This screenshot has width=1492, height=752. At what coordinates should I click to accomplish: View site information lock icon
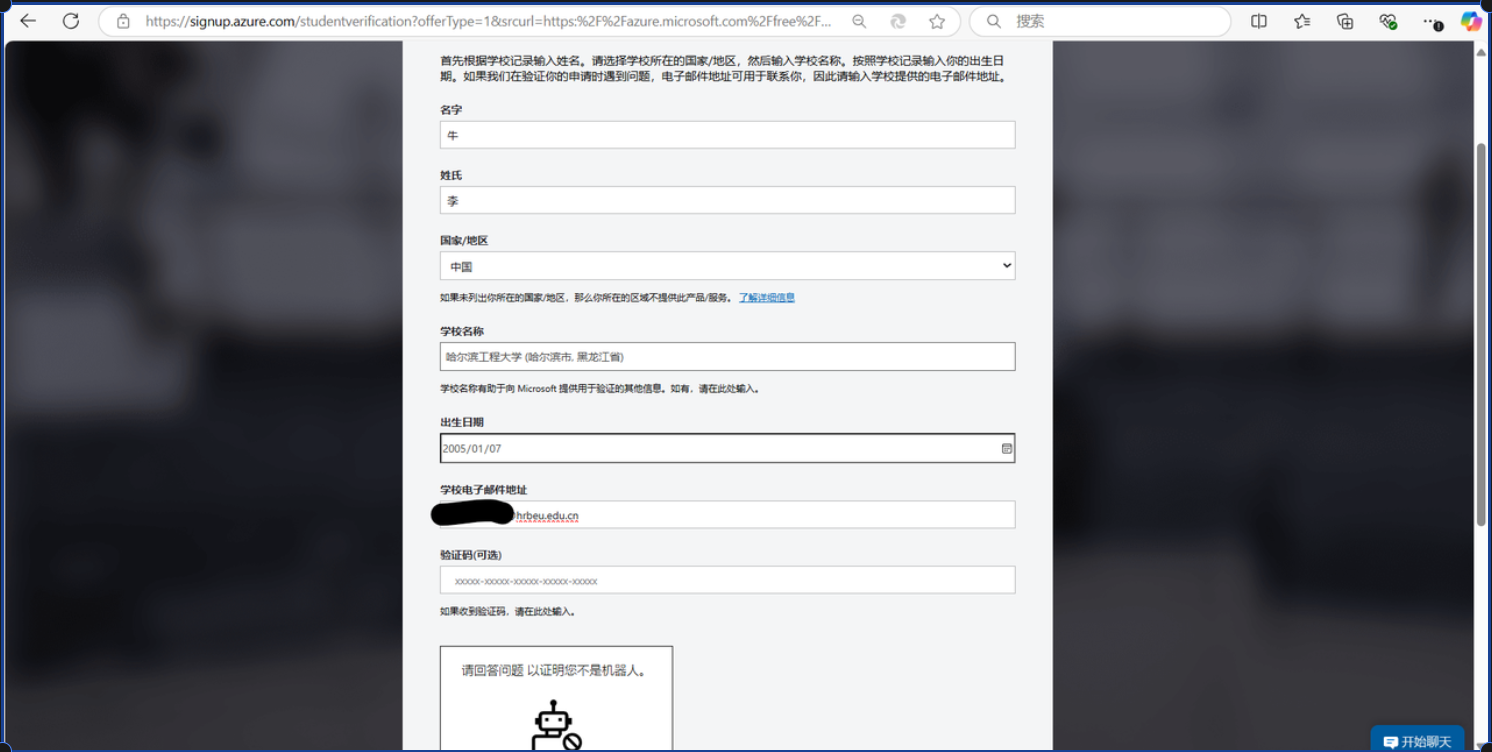(x=123, y=21)
